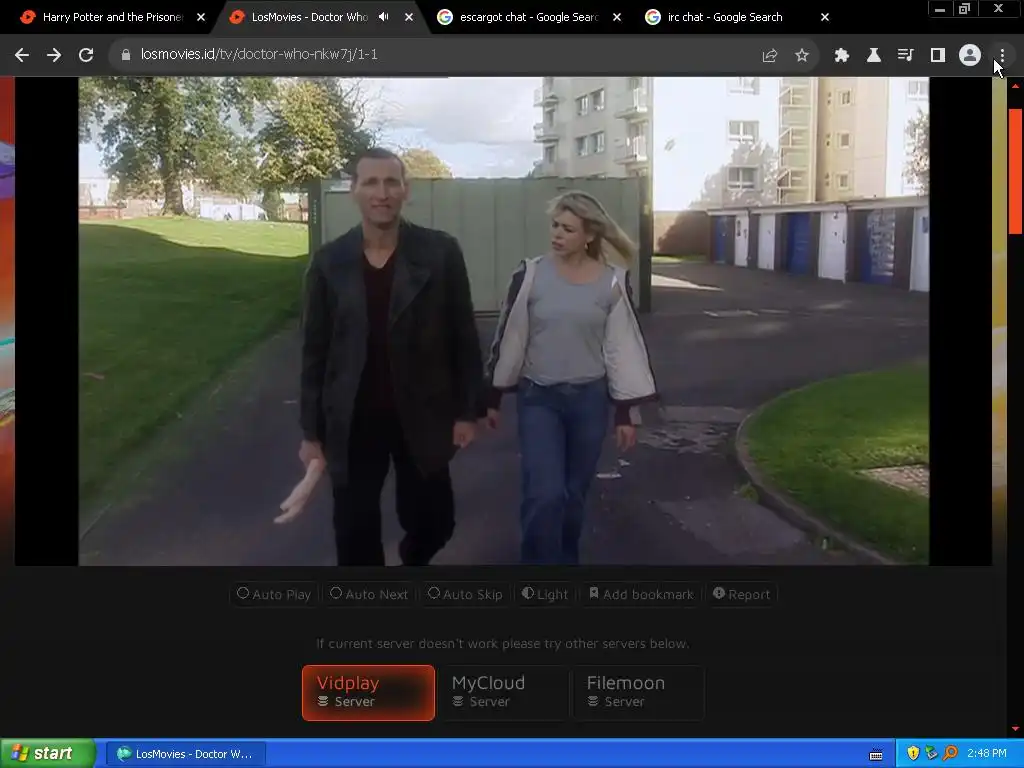Open the Chrome Labs flask icon

pos(874,56)
